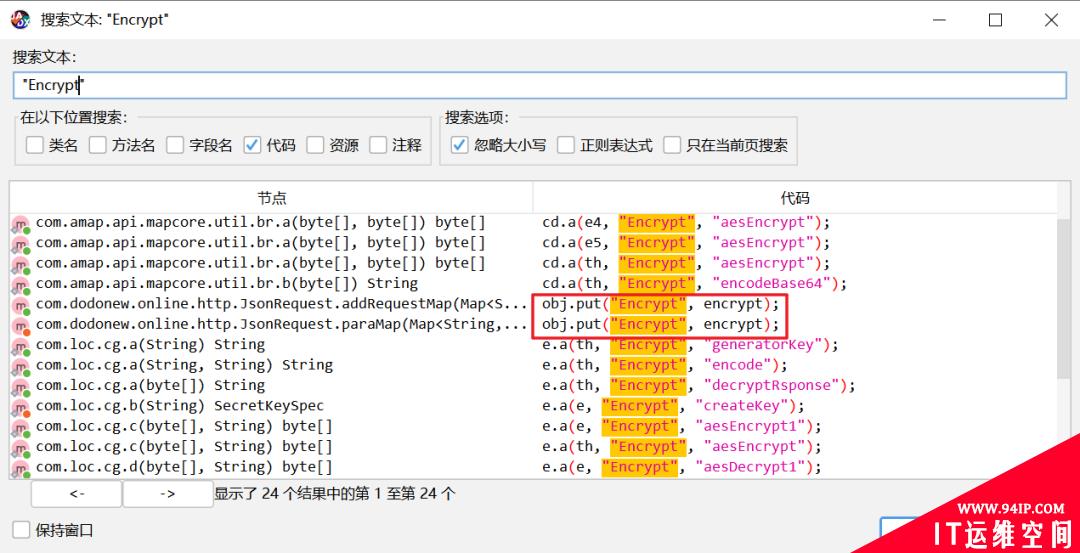Select node text JsonRequest.addRequestMap(Map<S...

(x=282, y=304)
